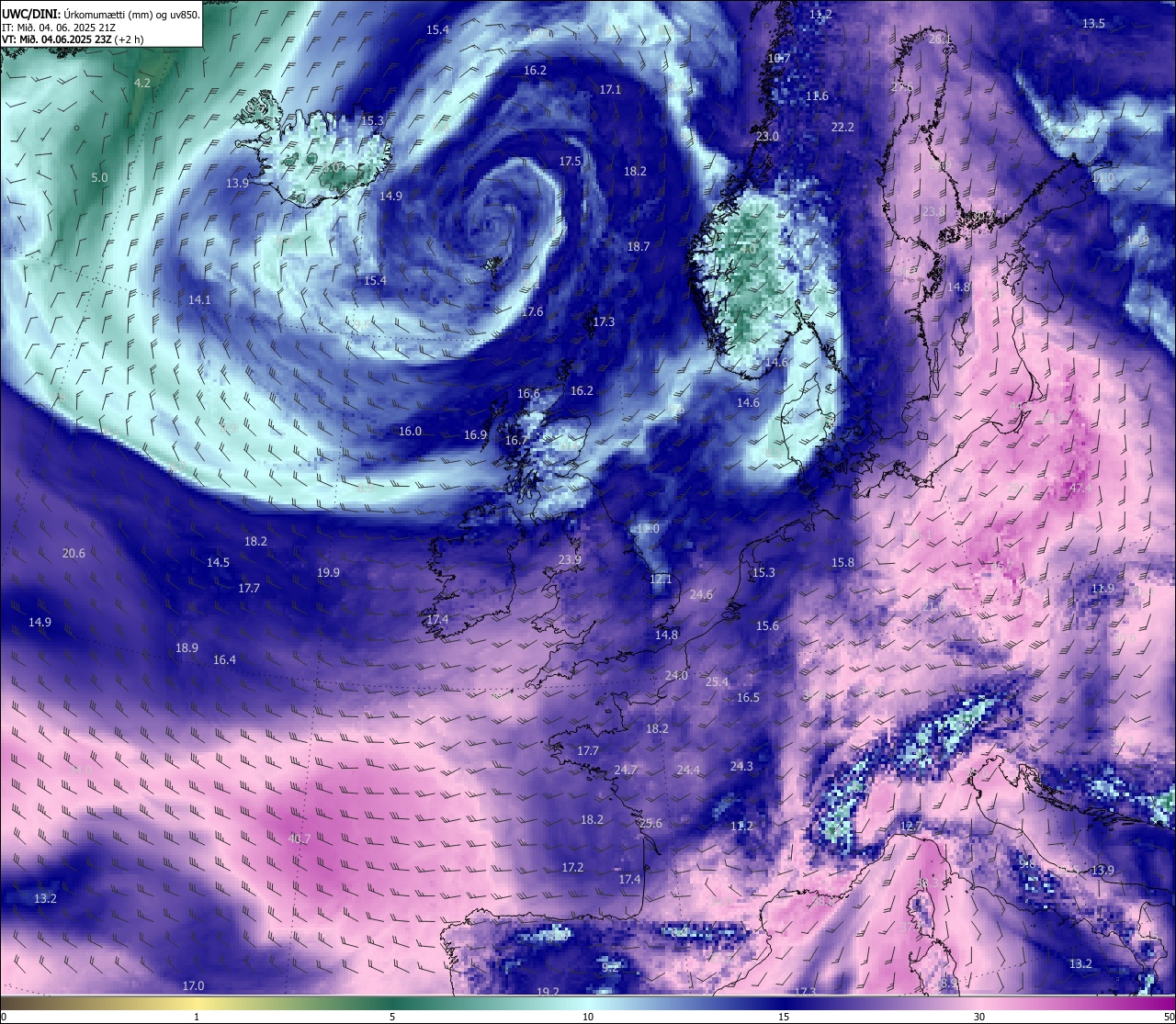
Task: Pick the 14.1 value label
Action: pyautogui.click(x=199, y=299)
